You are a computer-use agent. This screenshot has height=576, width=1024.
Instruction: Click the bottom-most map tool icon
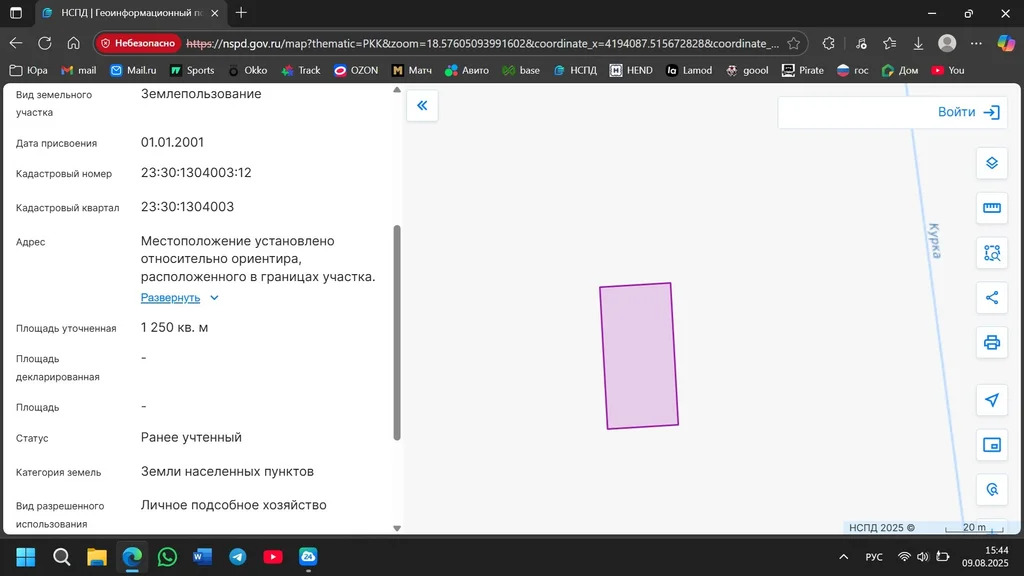point(991,490)
